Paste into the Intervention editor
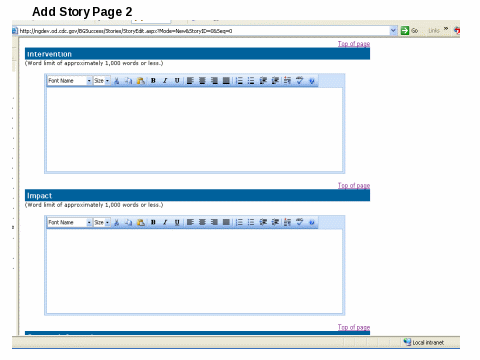 coord(141,81)
